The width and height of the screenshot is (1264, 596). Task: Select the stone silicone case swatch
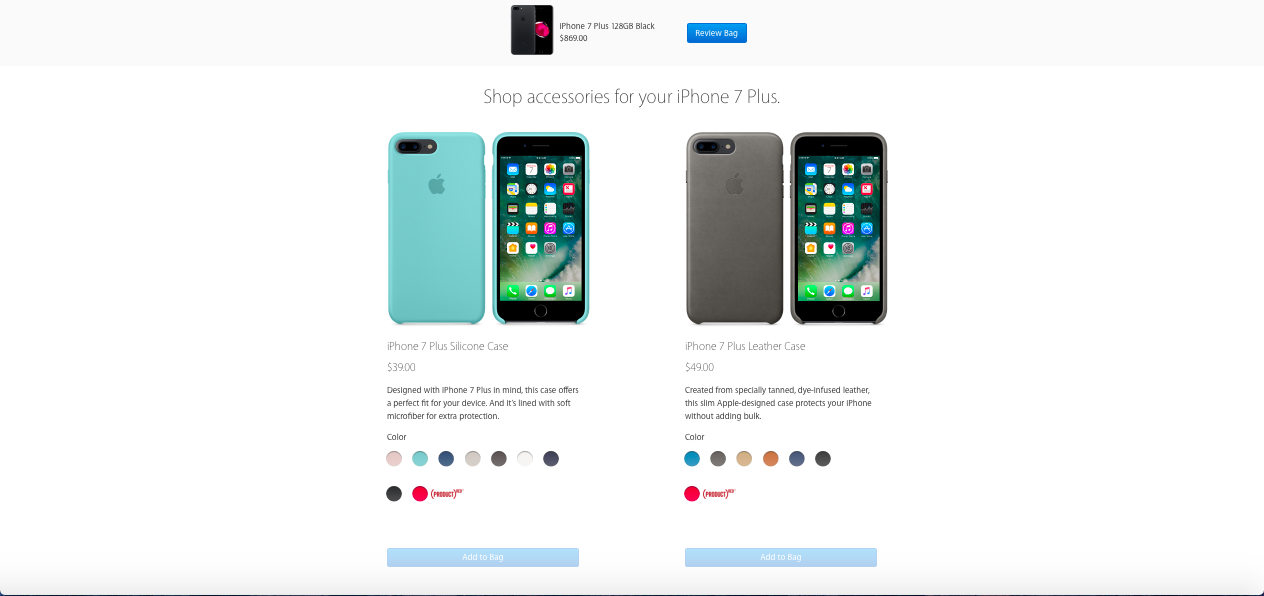tap(473, 459)
